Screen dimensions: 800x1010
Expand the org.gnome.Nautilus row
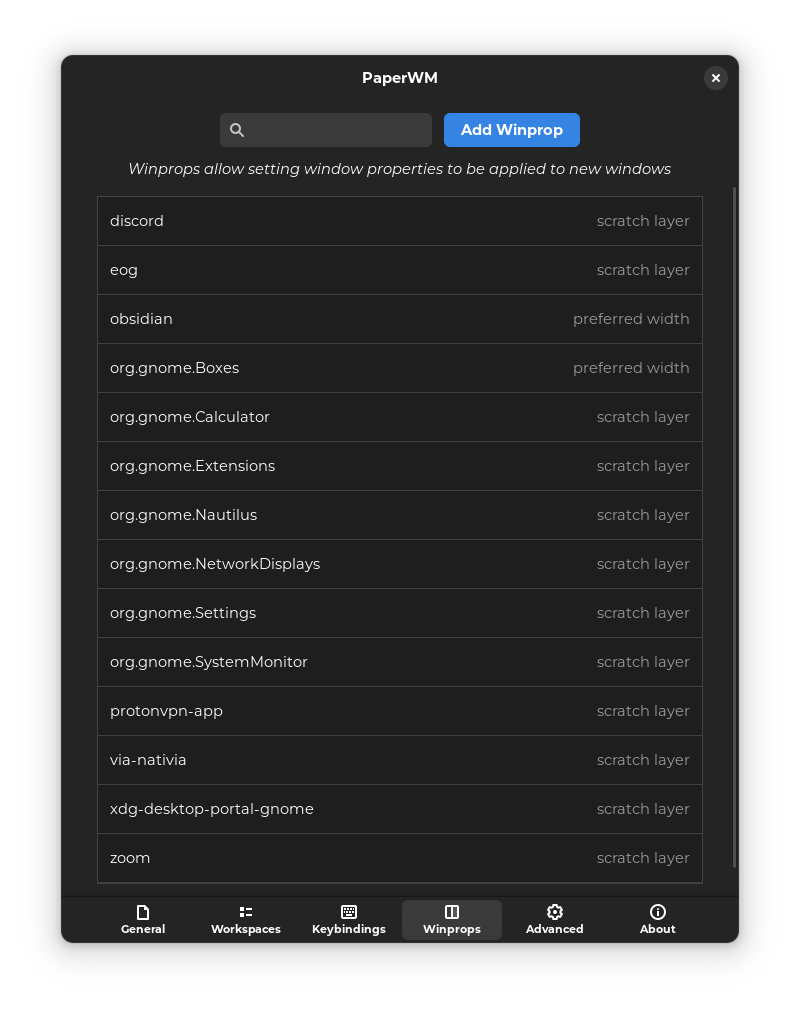pos(399,515)
